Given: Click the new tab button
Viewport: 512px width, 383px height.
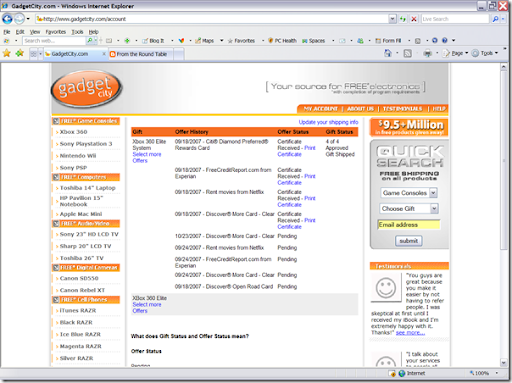Looking at the screenshot, I should (179, 54).
